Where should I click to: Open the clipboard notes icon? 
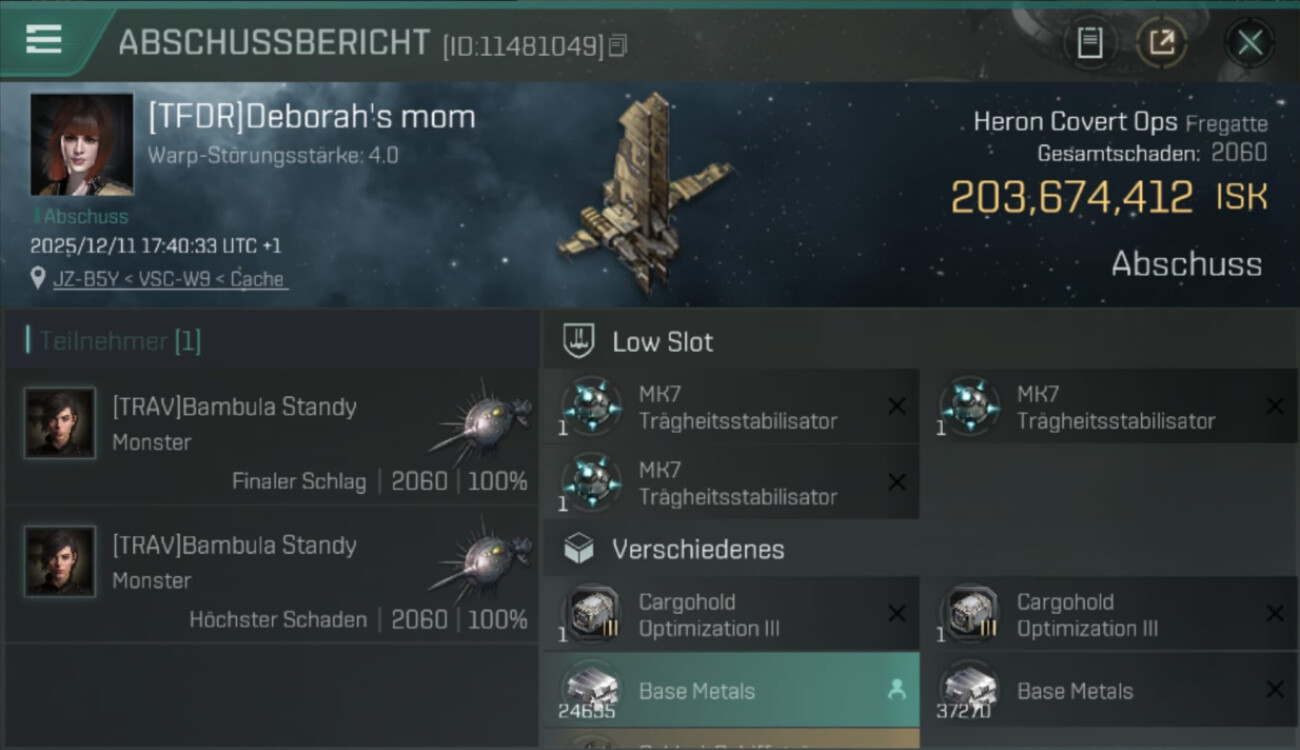click(1089, 43)
